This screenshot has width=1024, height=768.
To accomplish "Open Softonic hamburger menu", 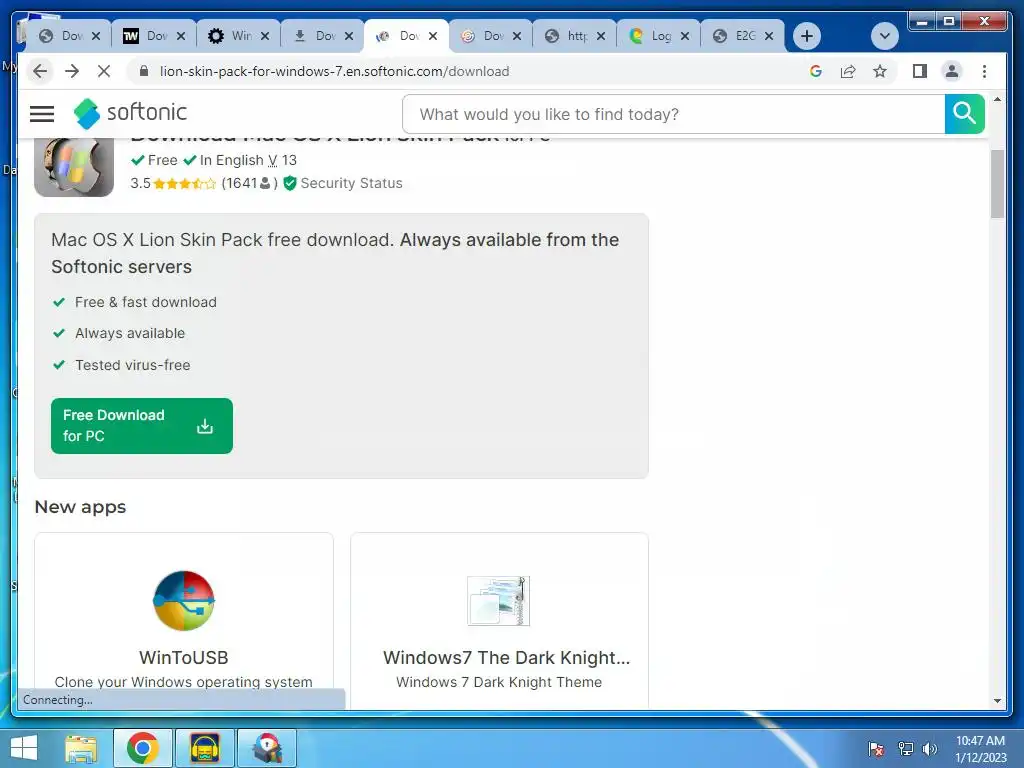I will coord(42,114).
